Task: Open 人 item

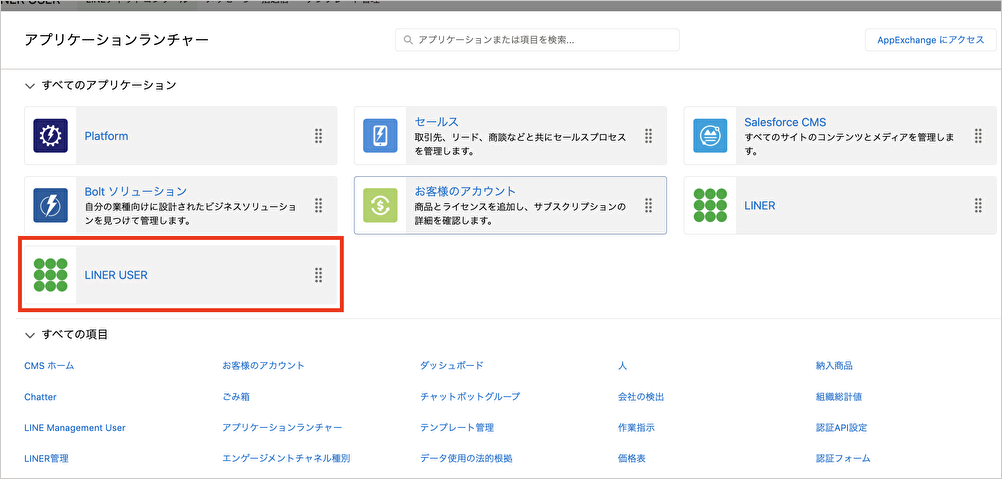Action: (x=622, y=366)
